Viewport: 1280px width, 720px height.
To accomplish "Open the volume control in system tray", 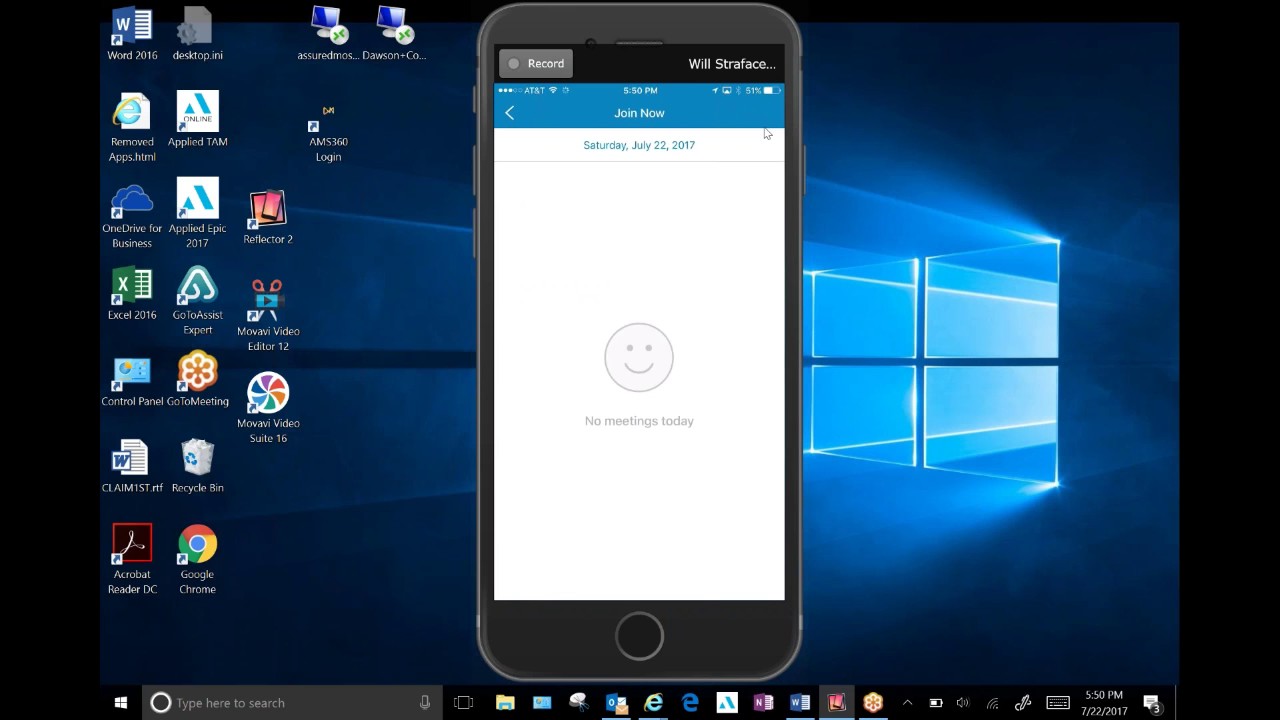I will point(962,703).
